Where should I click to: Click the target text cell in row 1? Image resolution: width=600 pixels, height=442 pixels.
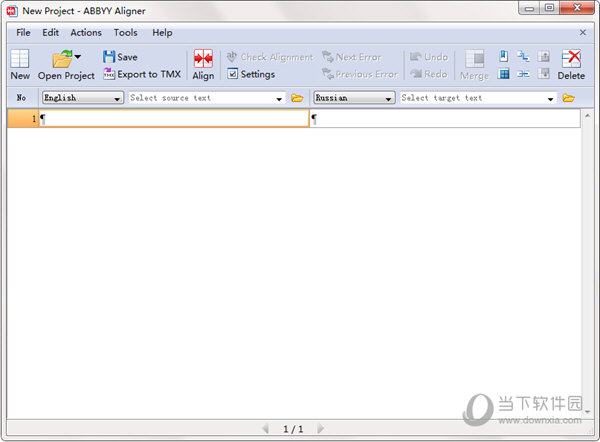point(445,119)
